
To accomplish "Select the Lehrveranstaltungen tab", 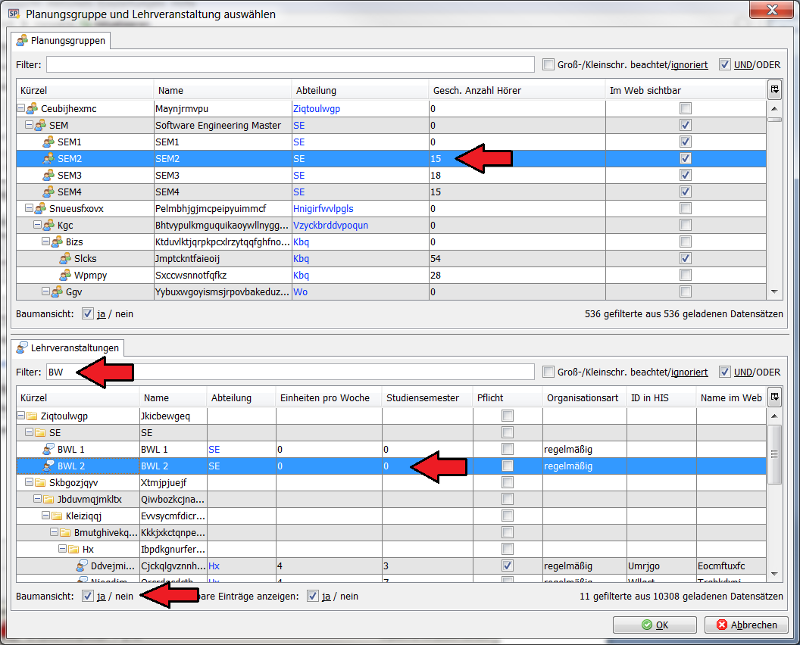I will pyautogui.click(x=68, y=348).
